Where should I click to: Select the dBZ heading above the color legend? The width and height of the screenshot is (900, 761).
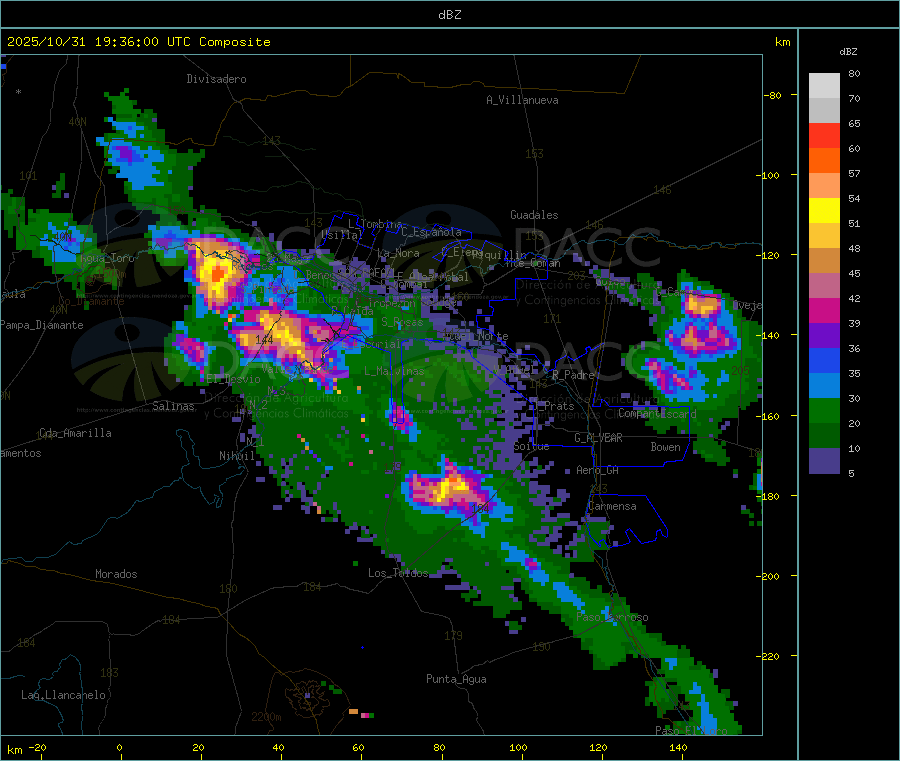pyautogui.click(x=848, y=52)
